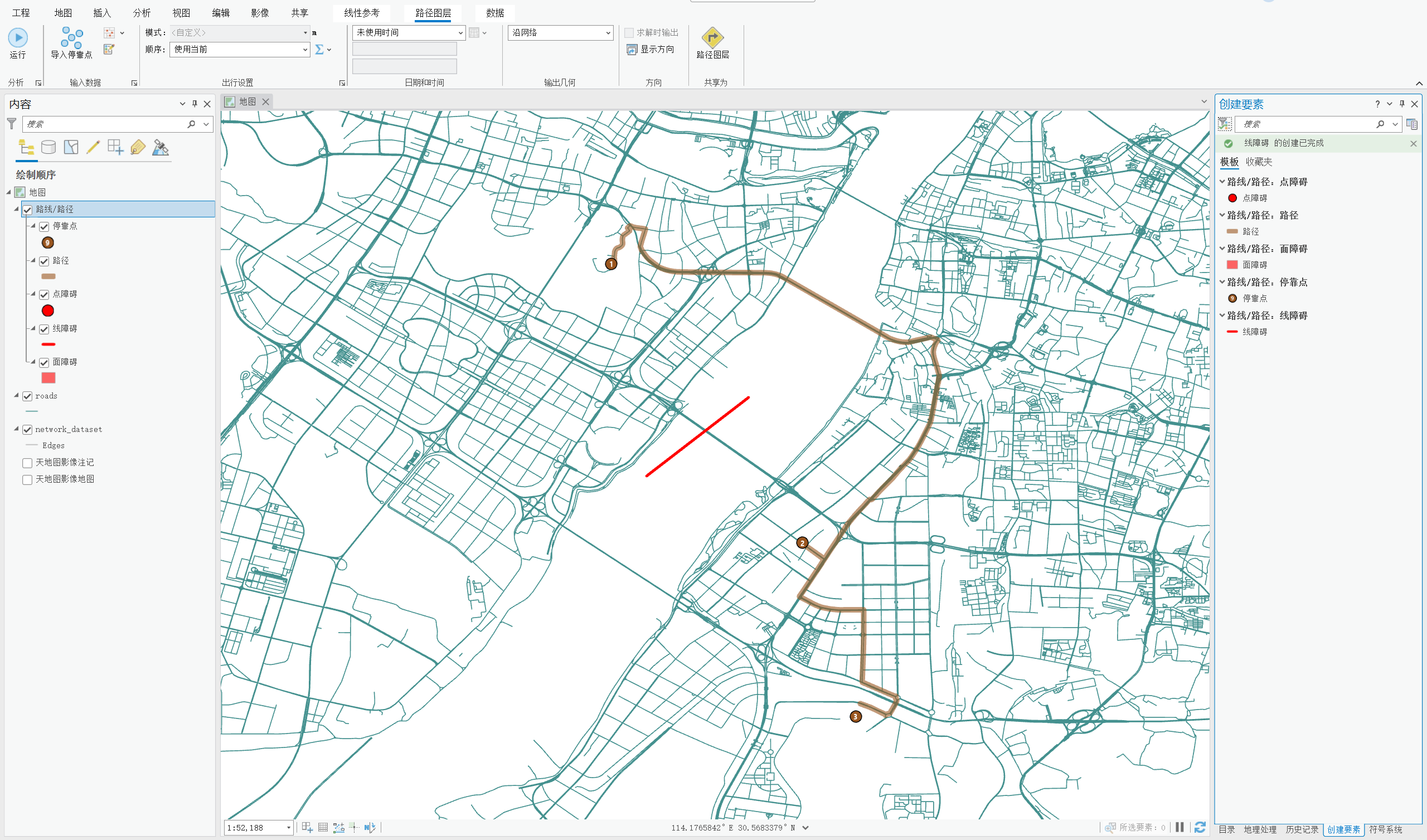The width and height of the screenshot is (1427, 840).
Task: Switch to List by Perspective Imagery view
Action: [160, 147]
